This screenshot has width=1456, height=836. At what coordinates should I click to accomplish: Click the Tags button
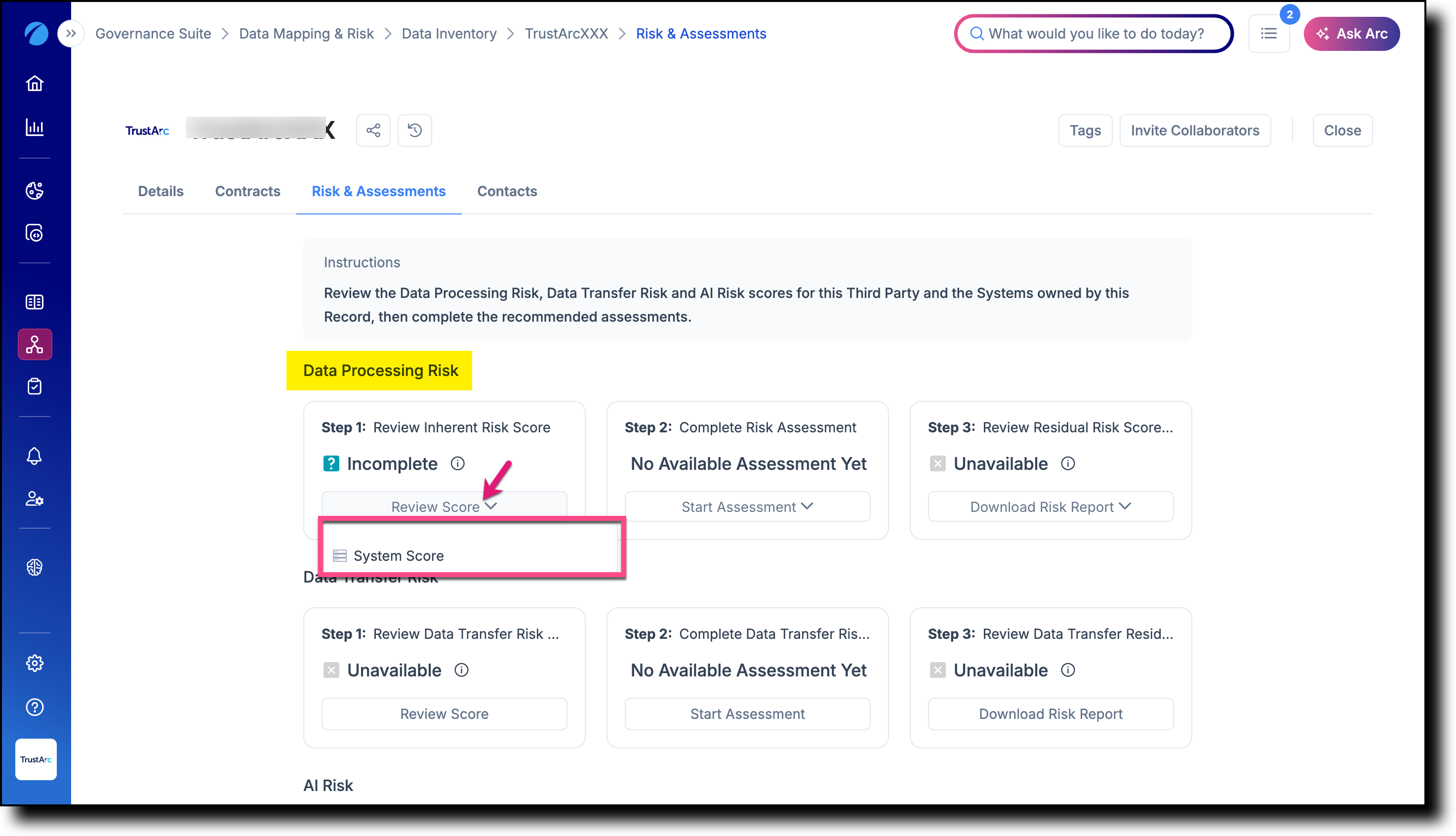tap(1085, 130)
